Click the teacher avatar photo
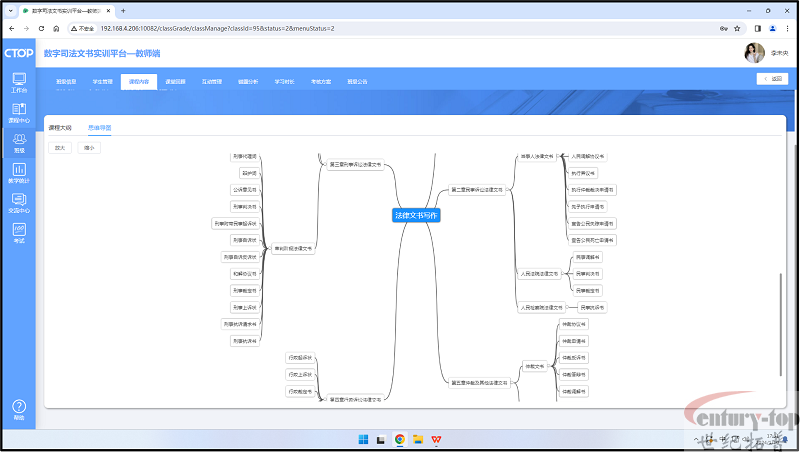This screenshot has width=800, height=452. (754, 53)
